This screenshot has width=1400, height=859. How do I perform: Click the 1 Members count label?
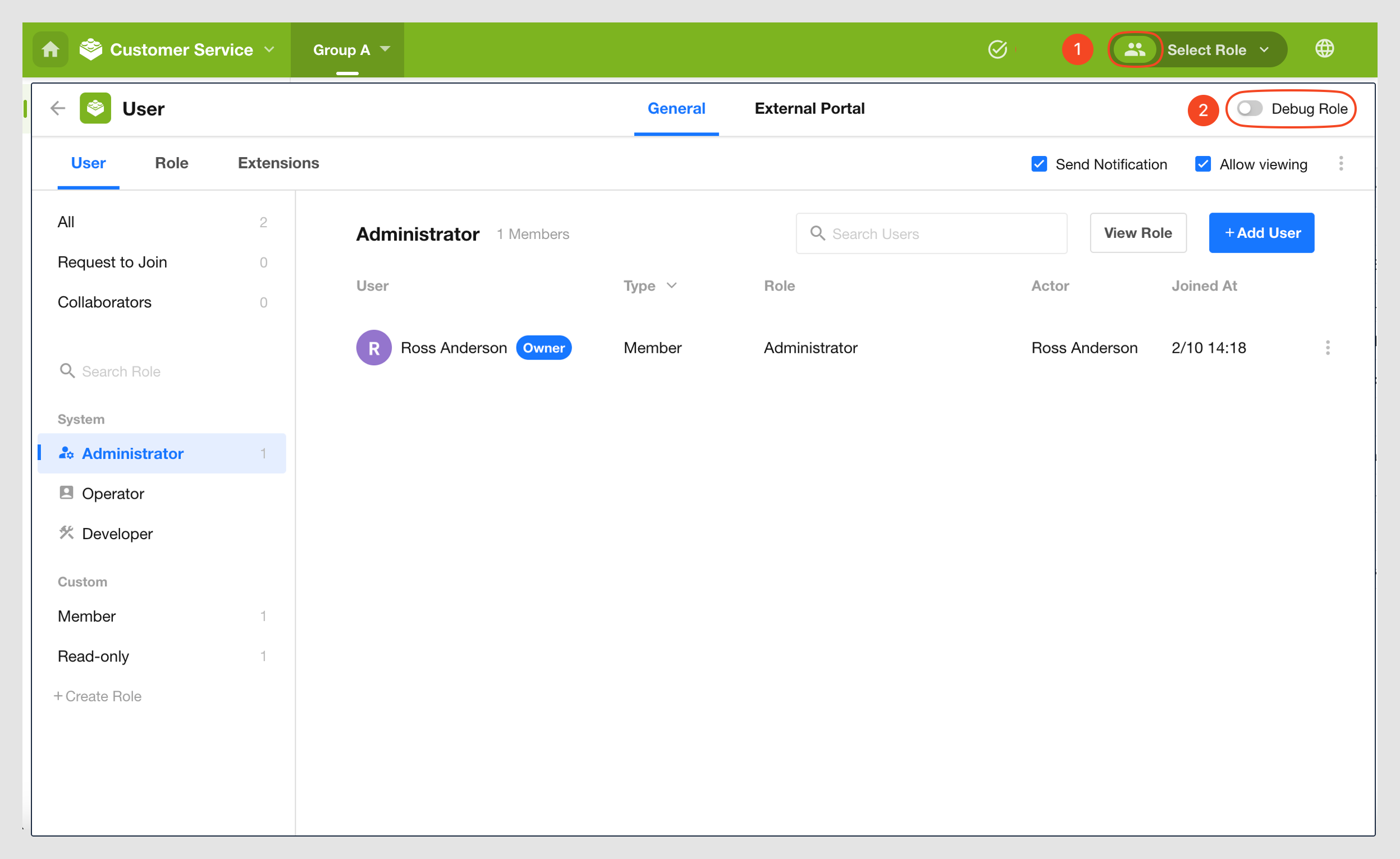[x=533, y=234]
